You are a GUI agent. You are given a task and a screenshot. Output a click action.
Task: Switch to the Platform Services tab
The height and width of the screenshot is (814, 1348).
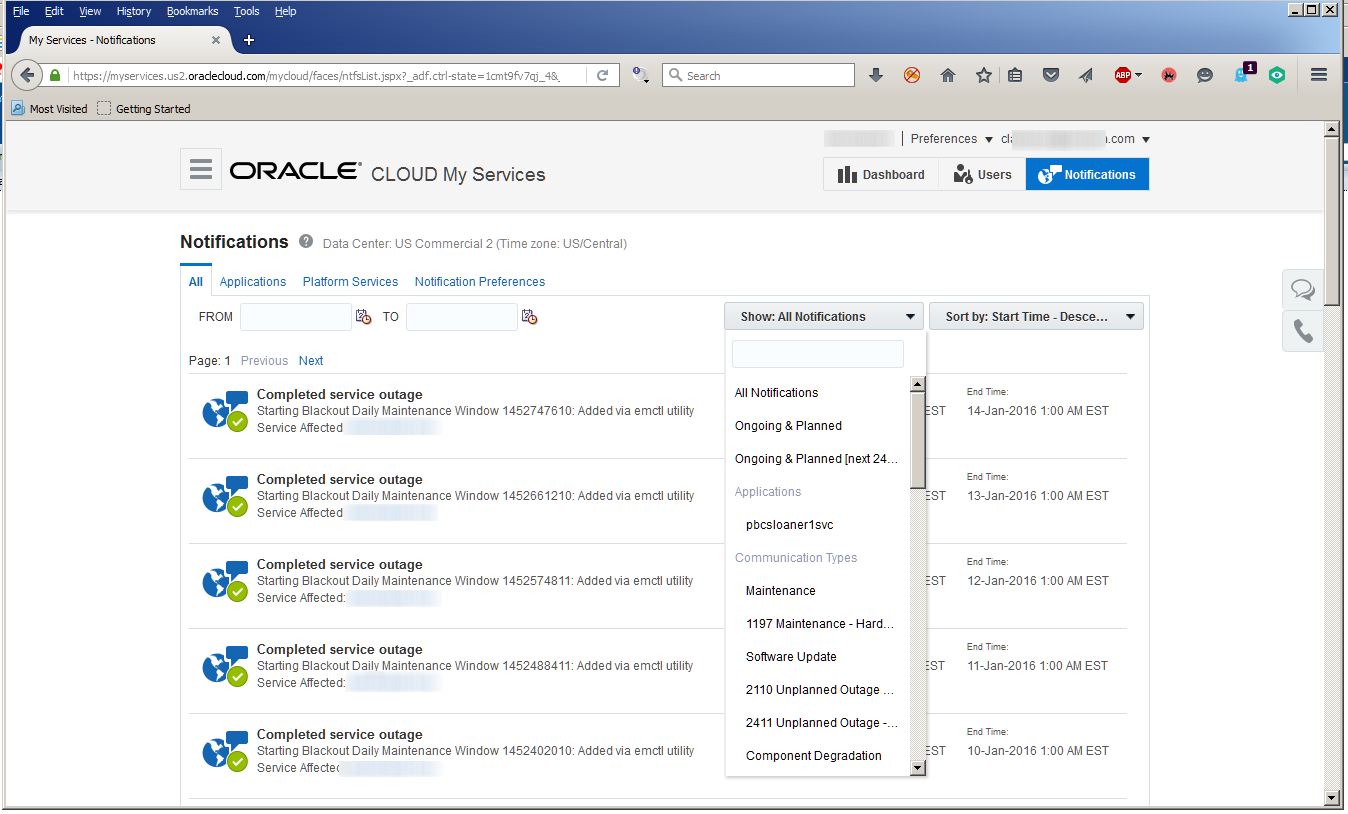[350, 282]
